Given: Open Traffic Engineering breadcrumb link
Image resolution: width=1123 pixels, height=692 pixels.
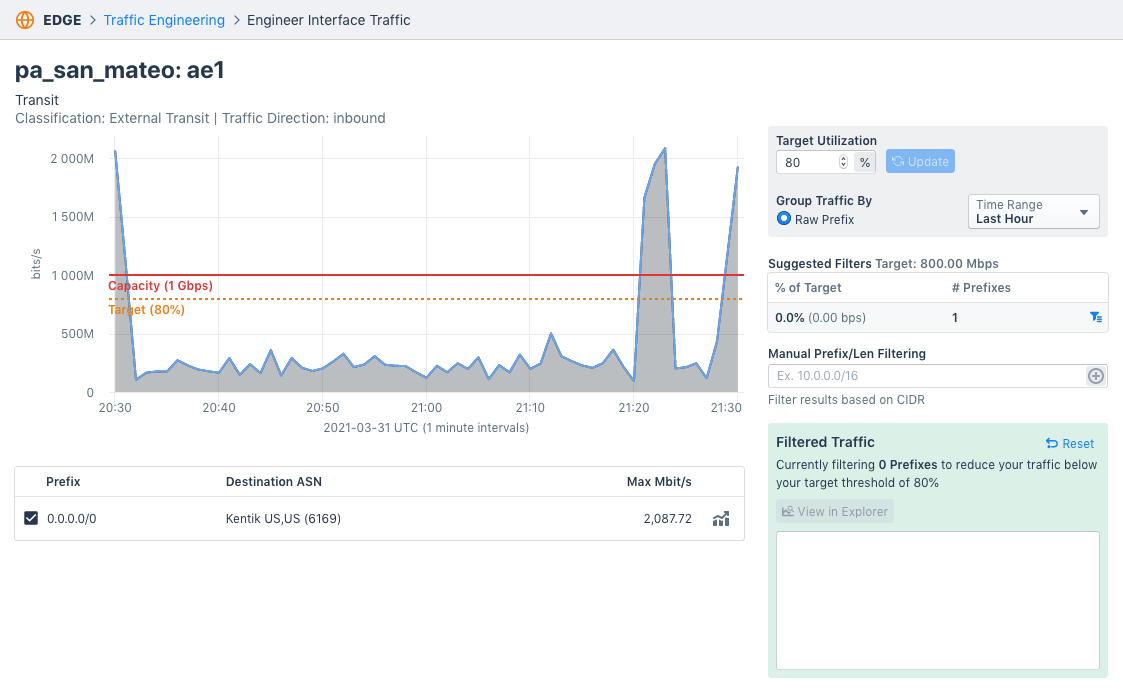Looking at the screenshot, I should tap(164, 19).
